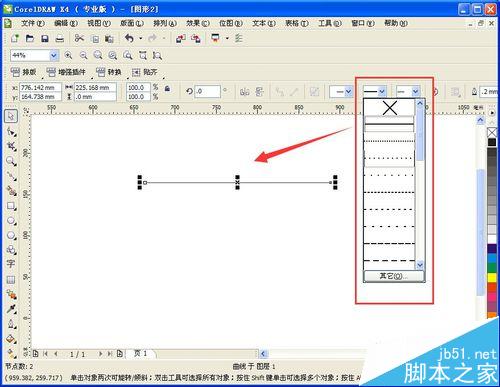Cut selection with scissors icon
The width and height of the screenshot is (500, 387).
tap(79, 38)
